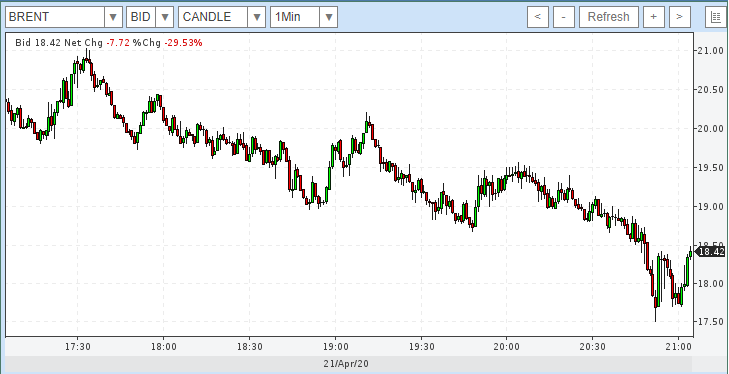Click the 19:30 time axis label
The height and width of the screenshot is (374, 729).
(421, 347)
